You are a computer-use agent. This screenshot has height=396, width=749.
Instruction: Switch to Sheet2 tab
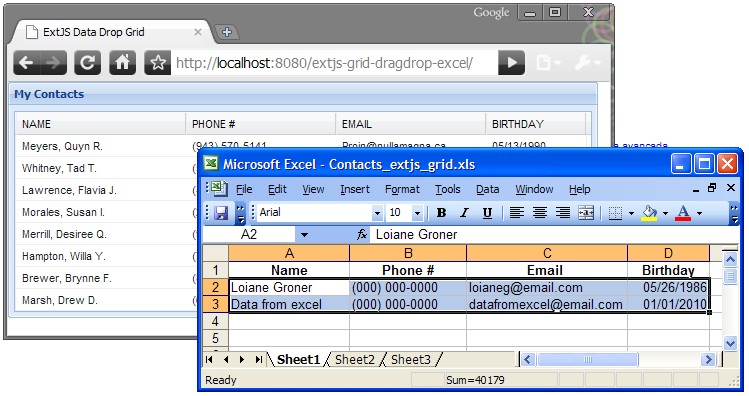[354, 359]
